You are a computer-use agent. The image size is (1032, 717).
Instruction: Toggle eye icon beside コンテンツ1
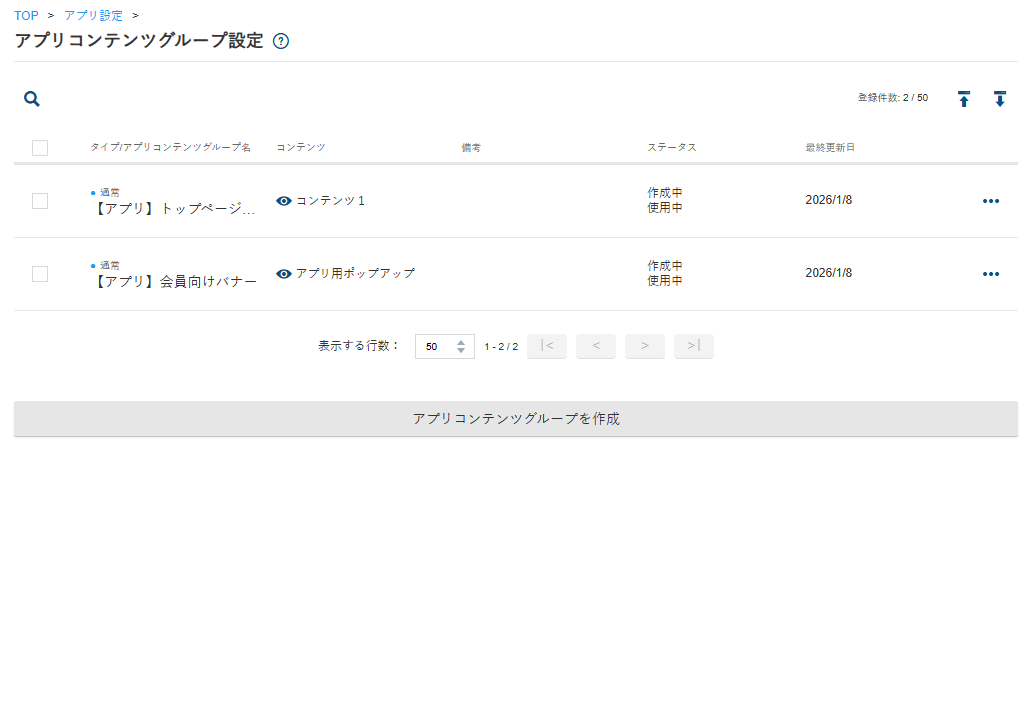pos(284,201)
